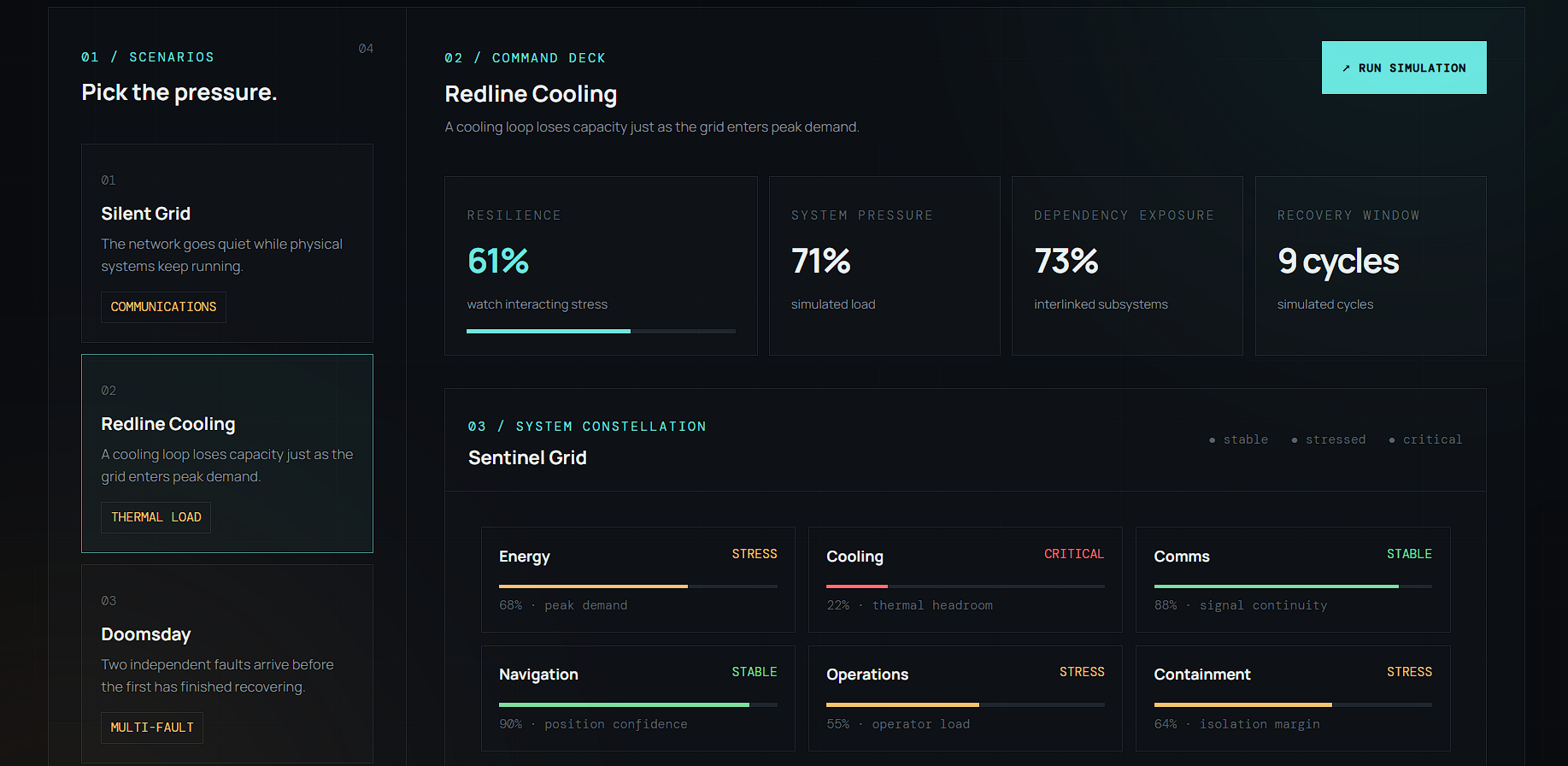Viewport: 1568px width, 766px height.
Task: Click the '01 / SCENARIOS' section label
Action: [x=148, y=57]
